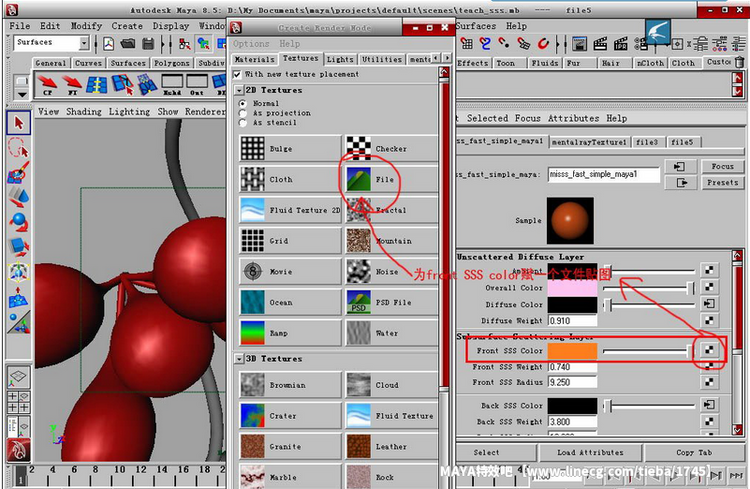The height and width of the screenshot is (489, 750).
Task: Click the File texture node
Action: tap(391, 179)
